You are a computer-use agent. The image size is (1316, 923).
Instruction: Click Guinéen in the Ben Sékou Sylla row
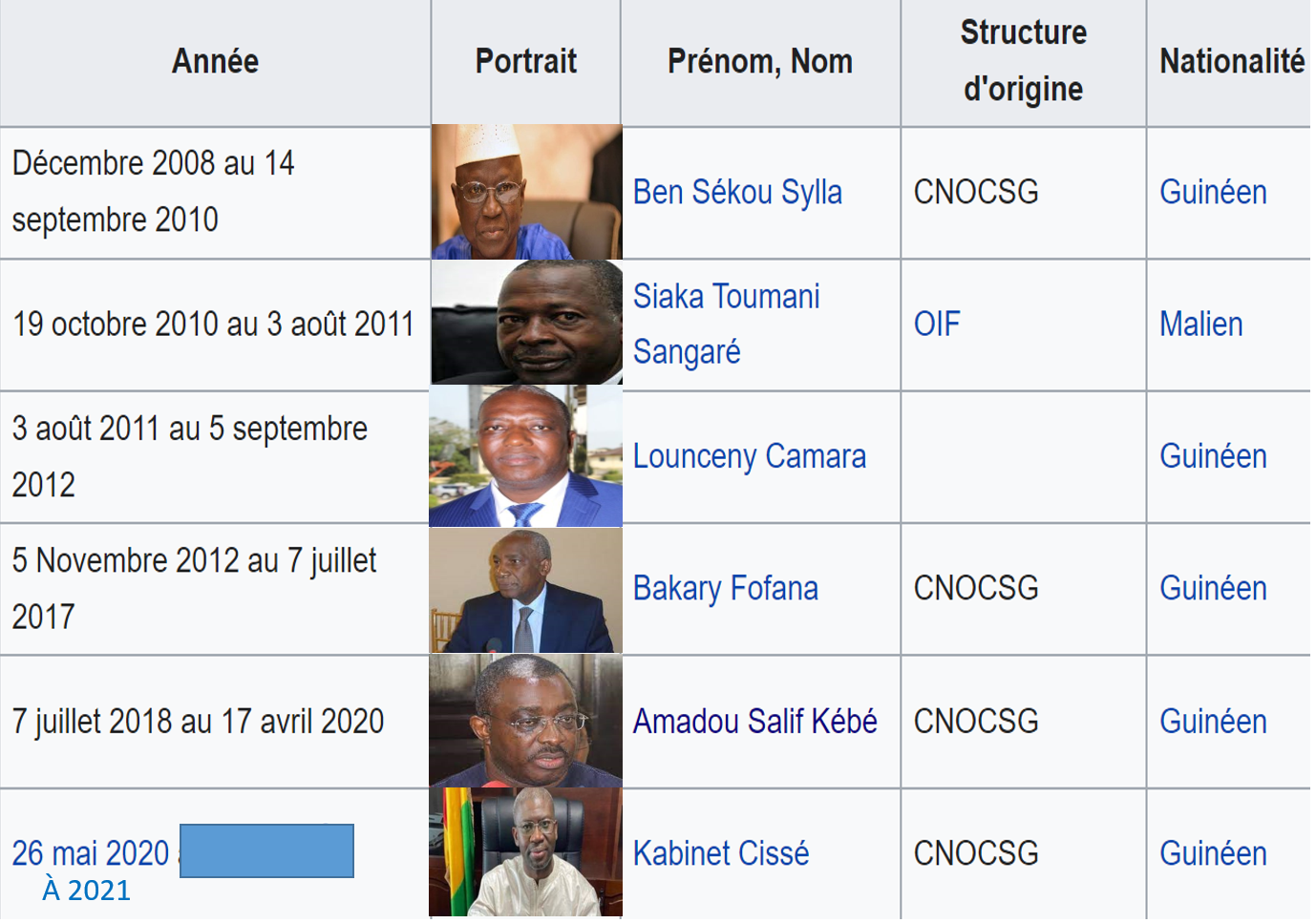click(1213, 193)
